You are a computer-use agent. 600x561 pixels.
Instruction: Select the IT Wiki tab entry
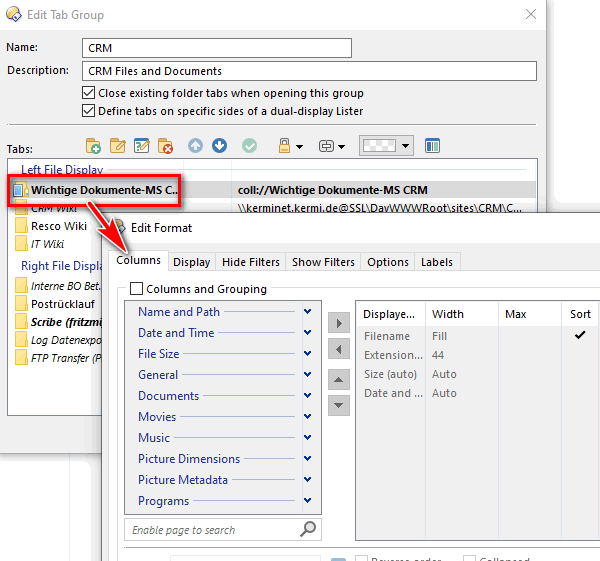coord(47,244)
